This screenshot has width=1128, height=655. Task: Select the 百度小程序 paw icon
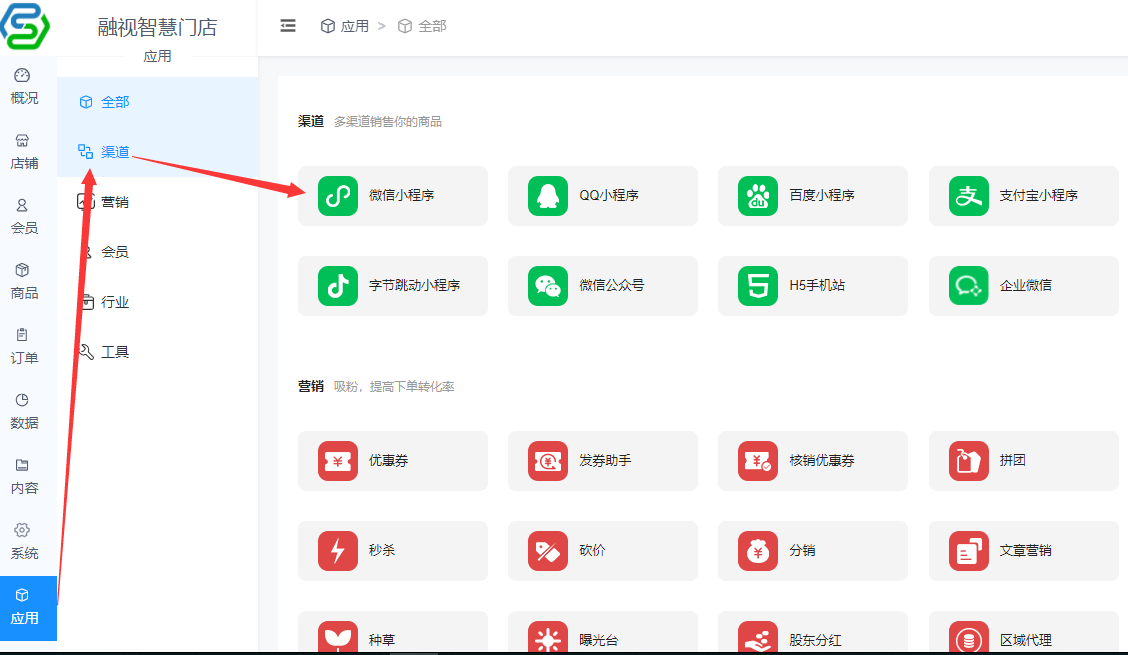758,196
